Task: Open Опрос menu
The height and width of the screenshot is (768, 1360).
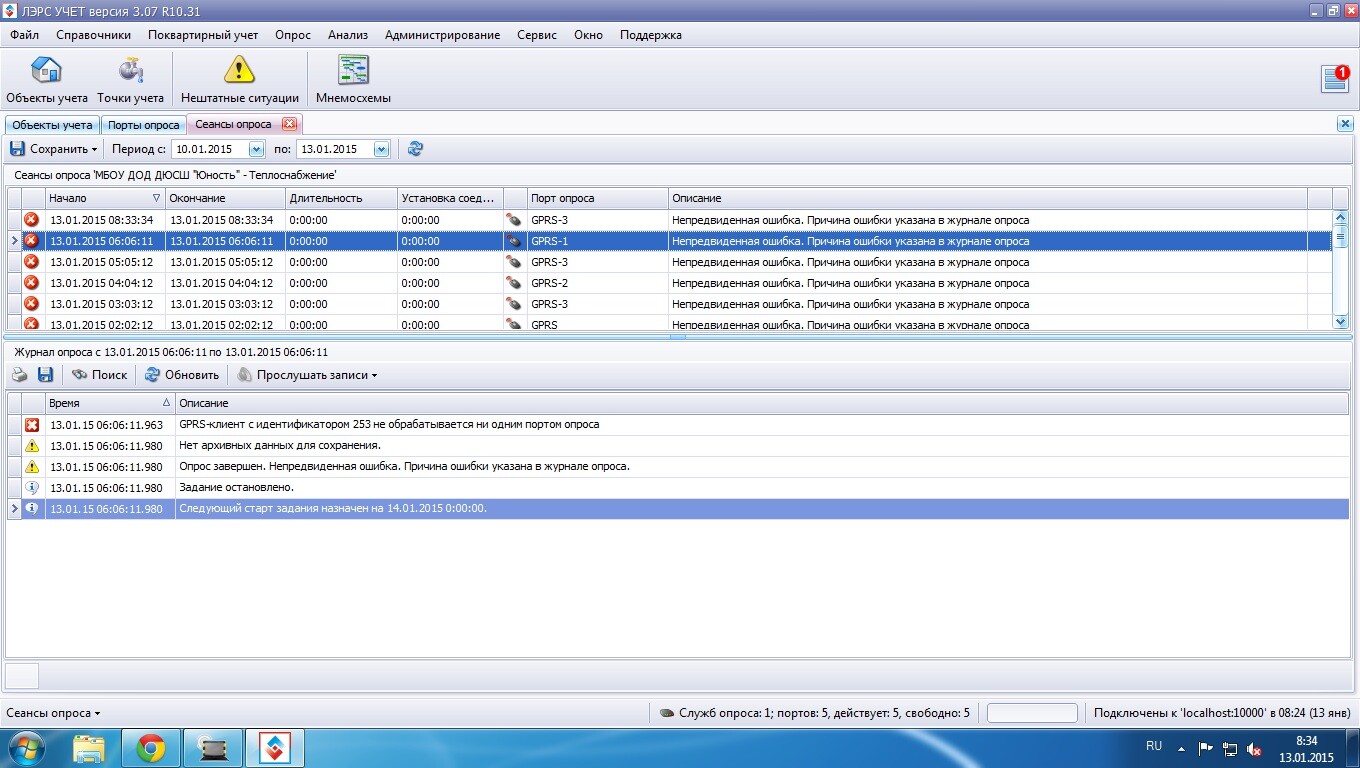Action: click(x=293, y=35)
